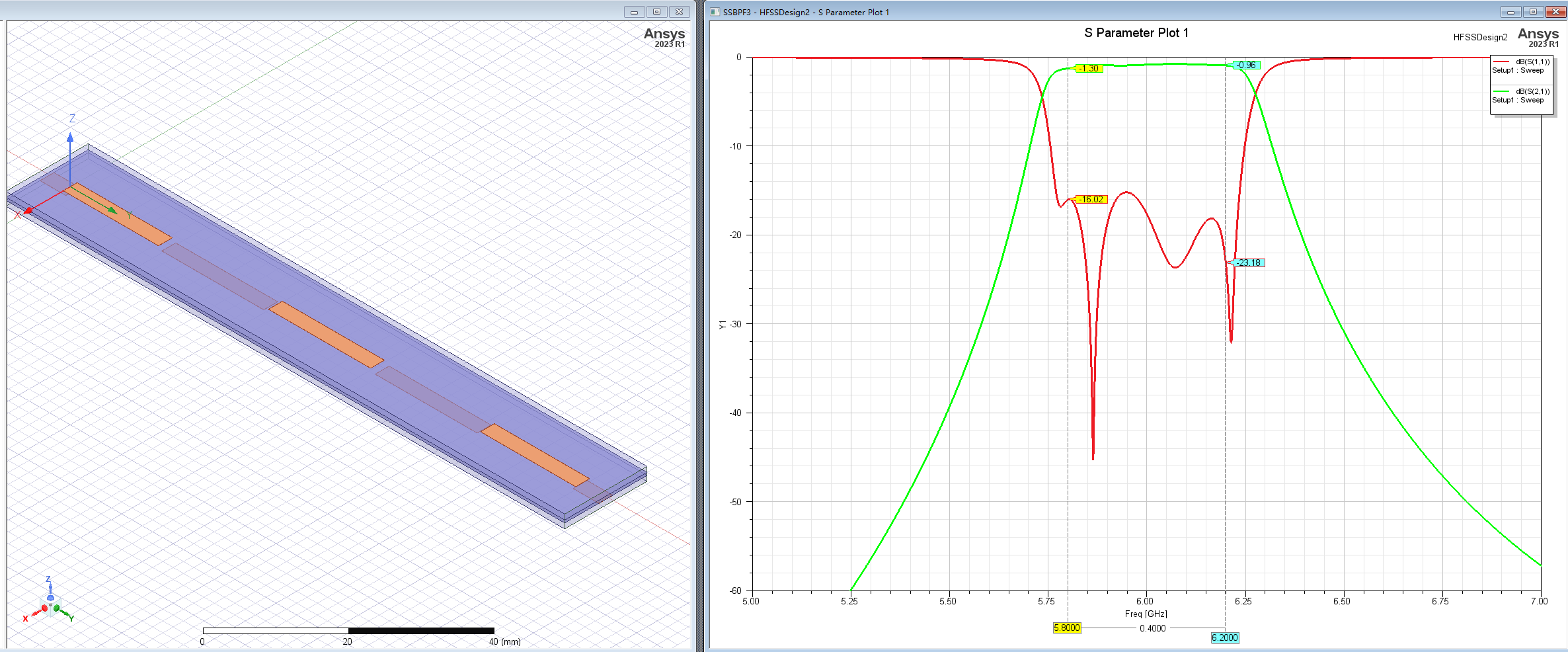Minimize the 3D modeler window

(634, 12)
